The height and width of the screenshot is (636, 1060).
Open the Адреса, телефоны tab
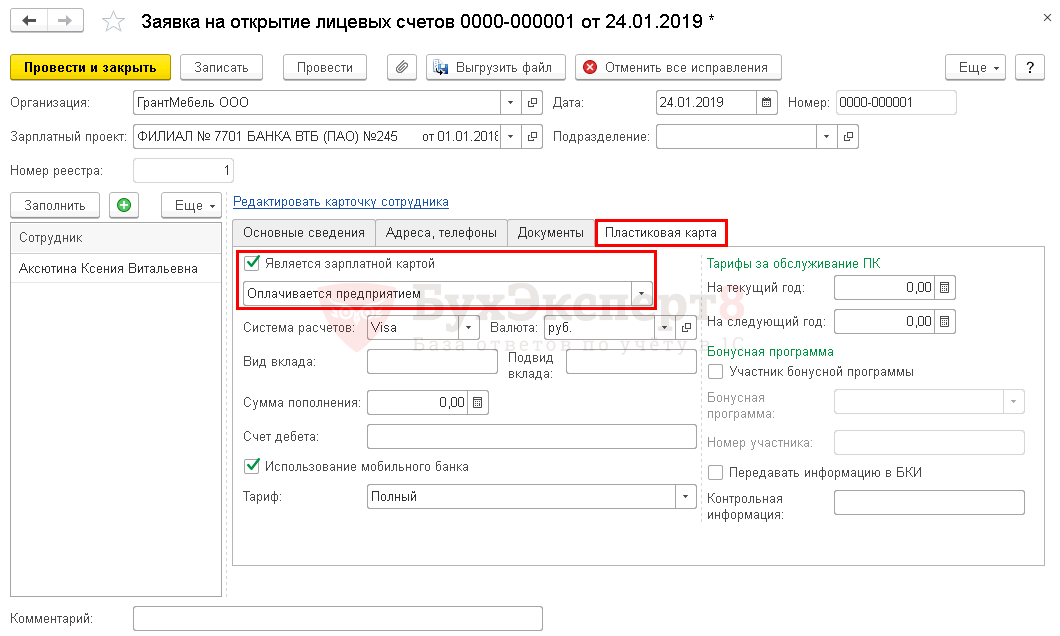point(441,233)
